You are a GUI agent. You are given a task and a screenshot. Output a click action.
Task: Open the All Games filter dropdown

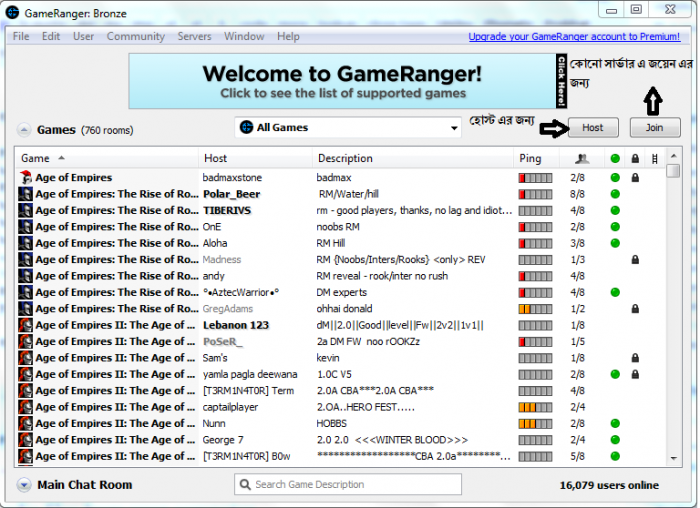pos(348,128)
